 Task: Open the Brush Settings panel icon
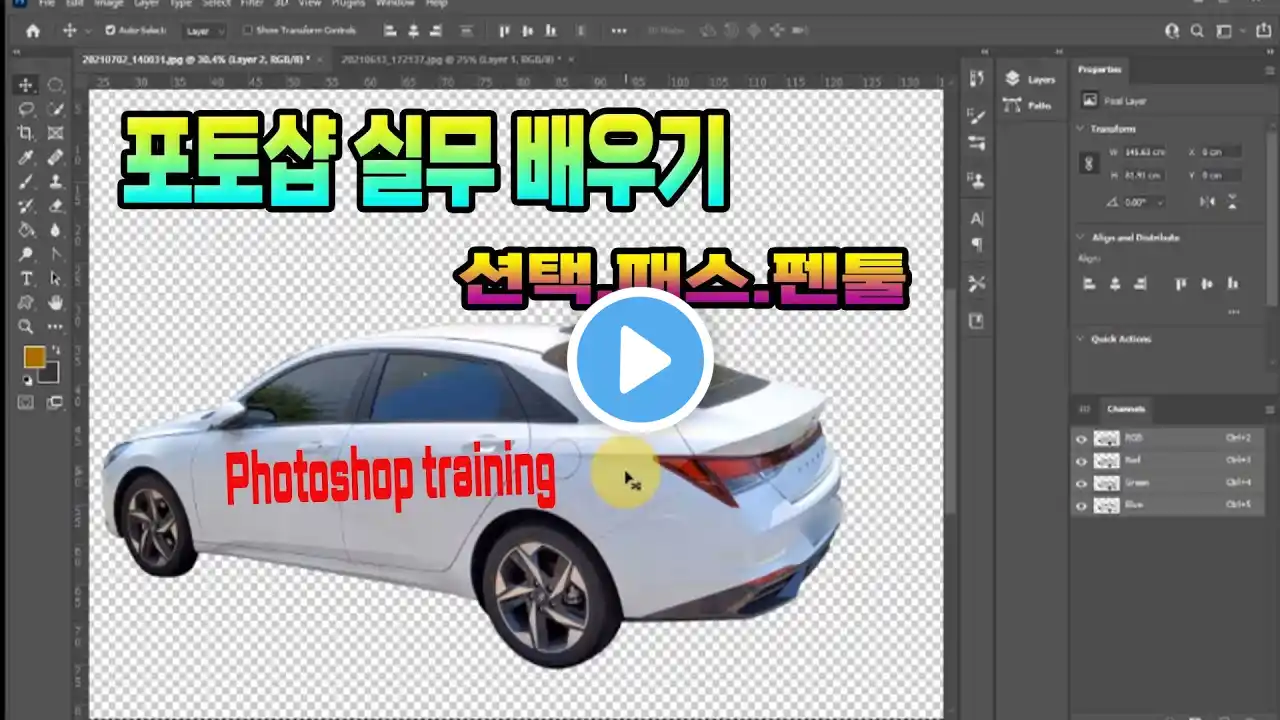[977, 117]
